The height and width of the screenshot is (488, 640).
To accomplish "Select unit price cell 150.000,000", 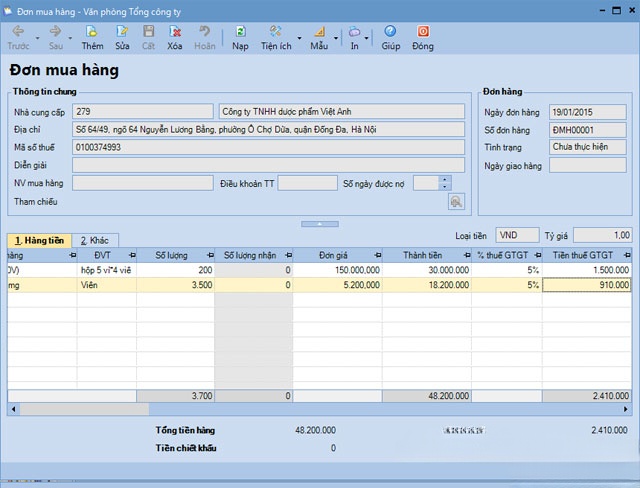I will (x=338, y=270).
